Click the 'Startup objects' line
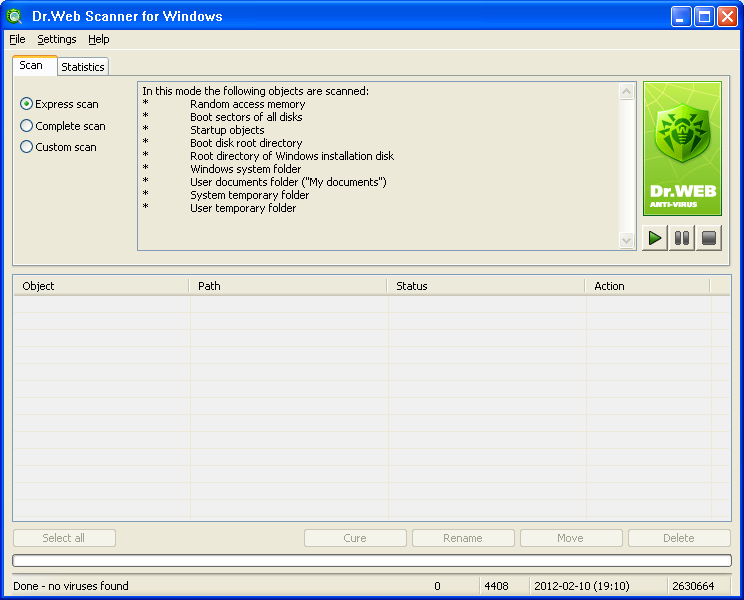This screenshot has height=600, width=744. (227, 130)
